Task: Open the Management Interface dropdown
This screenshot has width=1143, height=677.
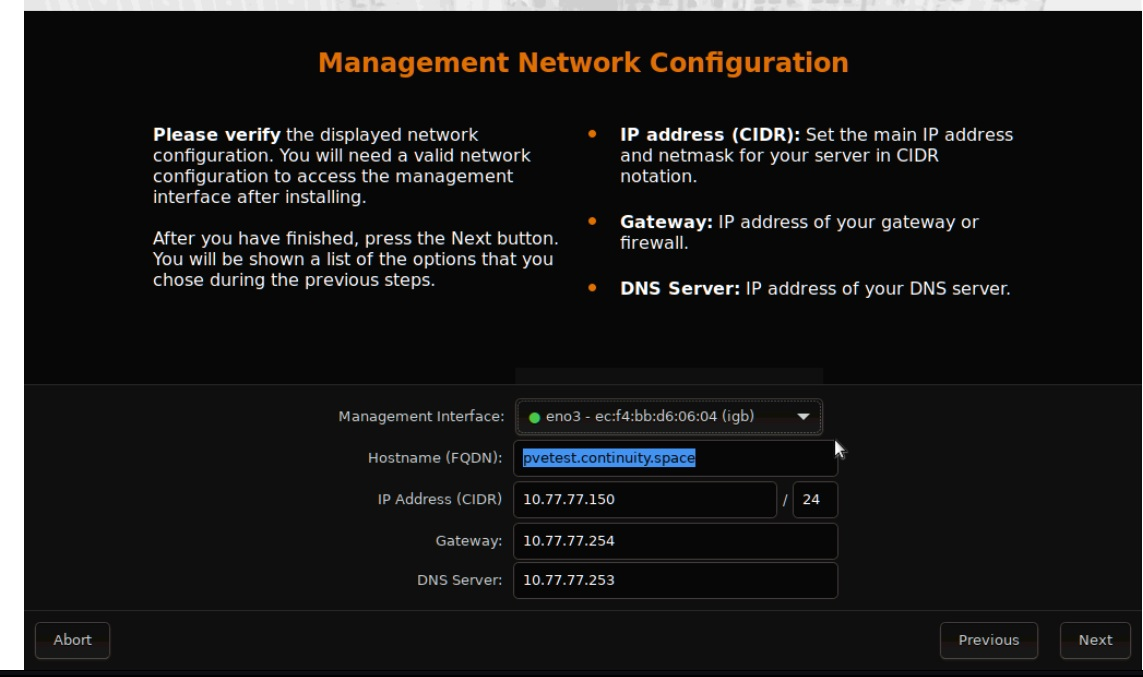Action: [x=668, y=417]
